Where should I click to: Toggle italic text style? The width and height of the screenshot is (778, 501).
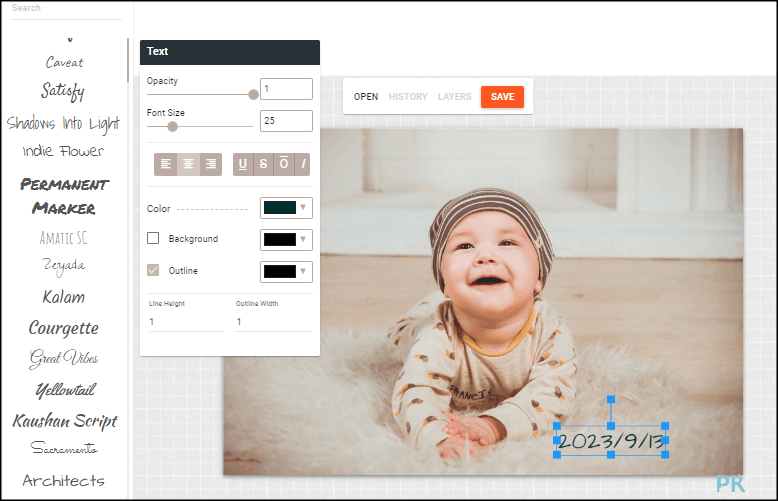tap(303, 164)
